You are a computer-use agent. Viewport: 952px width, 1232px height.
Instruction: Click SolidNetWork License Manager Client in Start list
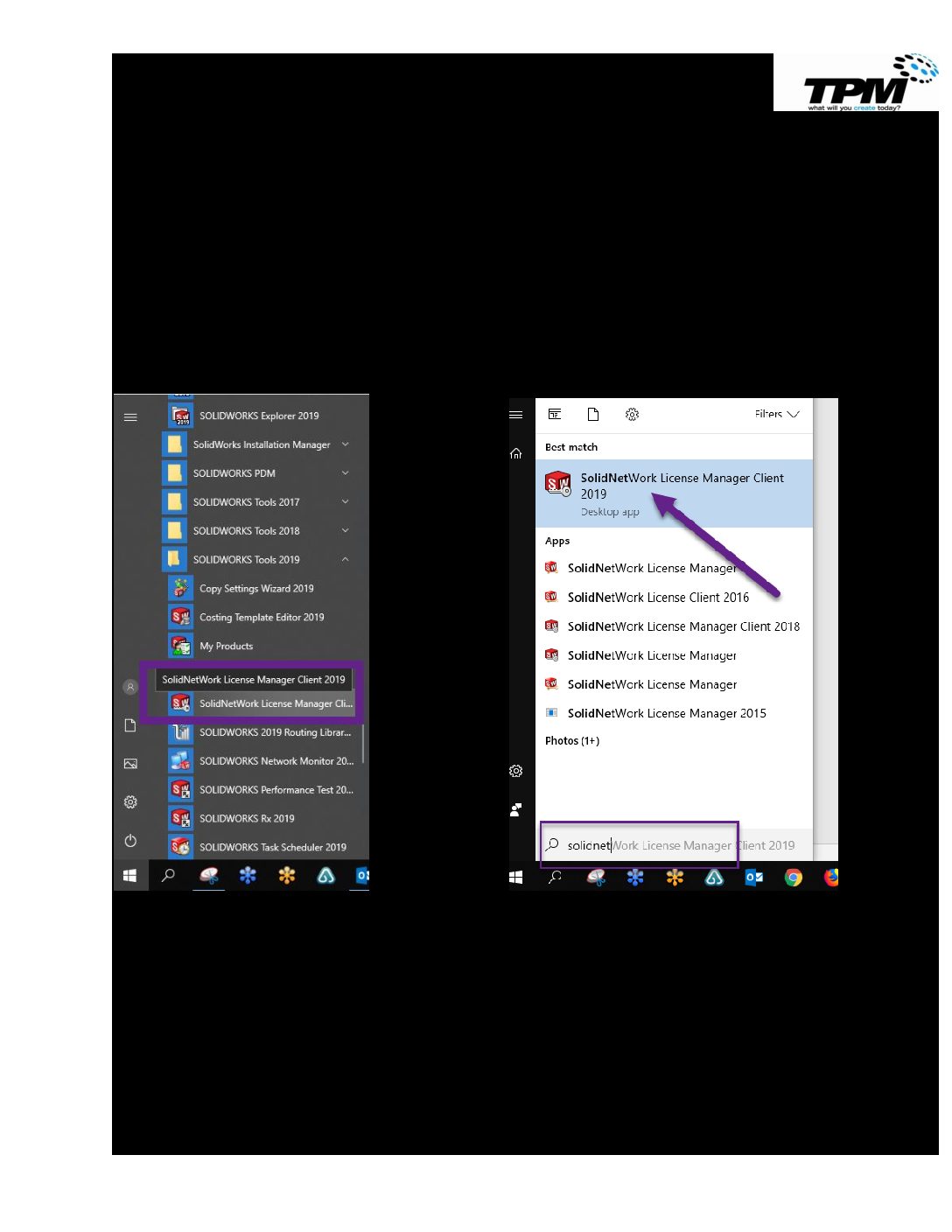pyautogui.click(x=275, y=703)
